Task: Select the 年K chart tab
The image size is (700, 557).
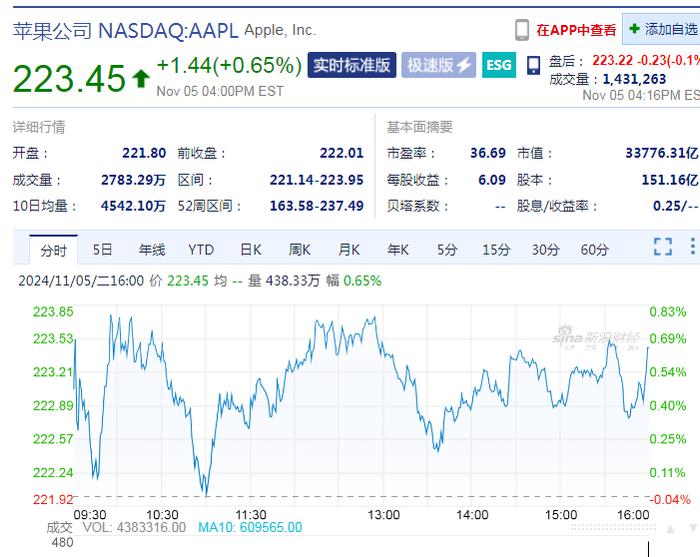Action: (398, 249)
